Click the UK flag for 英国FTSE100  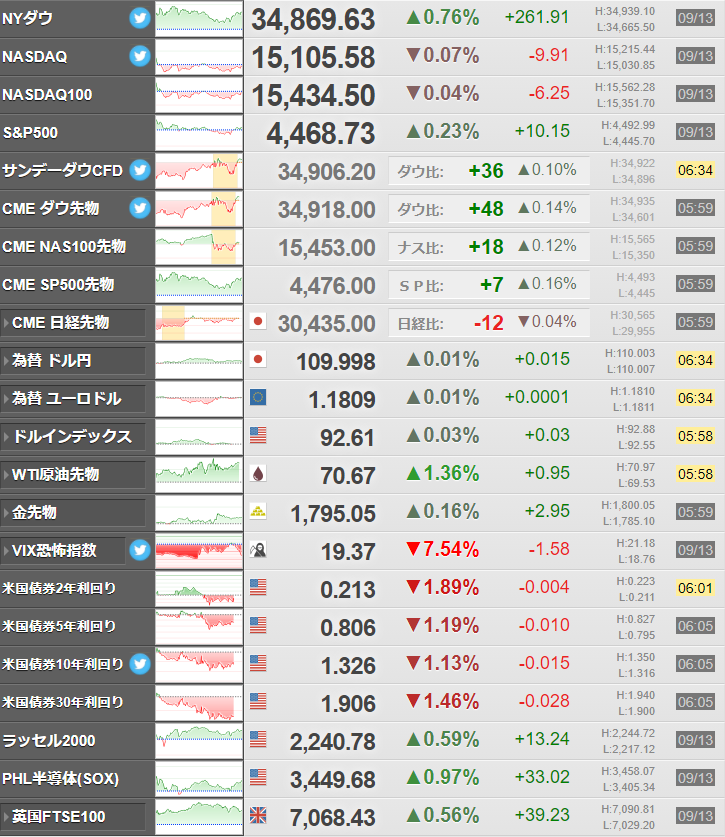(x=258, y=815)
